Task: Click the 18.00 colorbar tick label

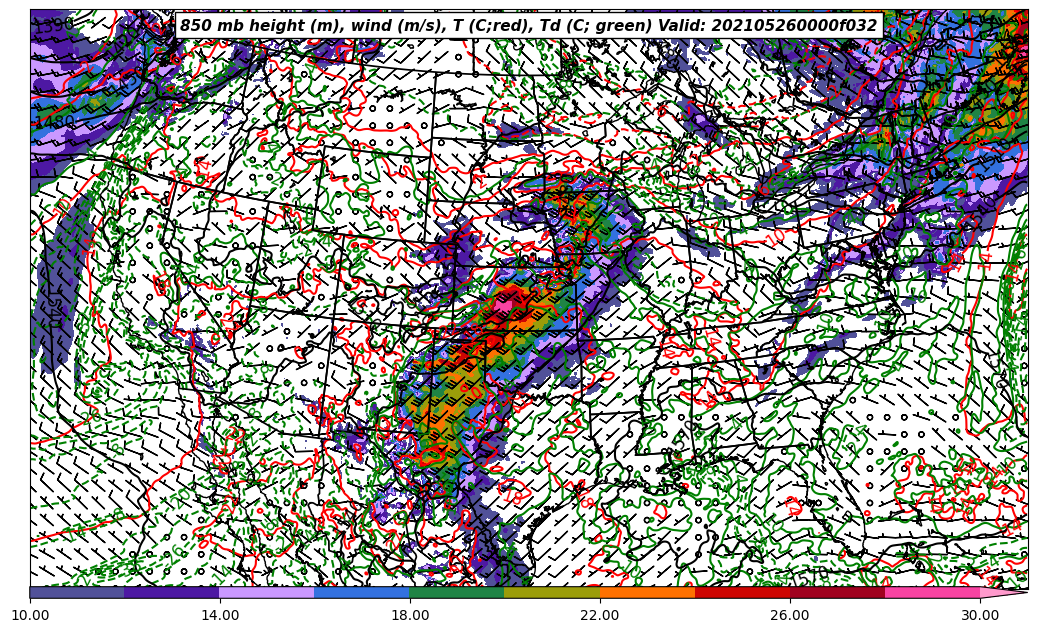Action: click(410, 615)
